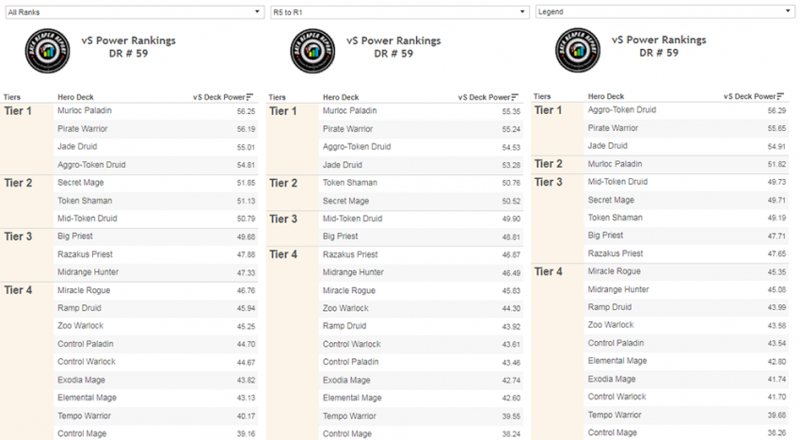Click value 56.25 for Murloc Paladin
This screenshot has height=440, width=800.
click(x=246, y=111)
